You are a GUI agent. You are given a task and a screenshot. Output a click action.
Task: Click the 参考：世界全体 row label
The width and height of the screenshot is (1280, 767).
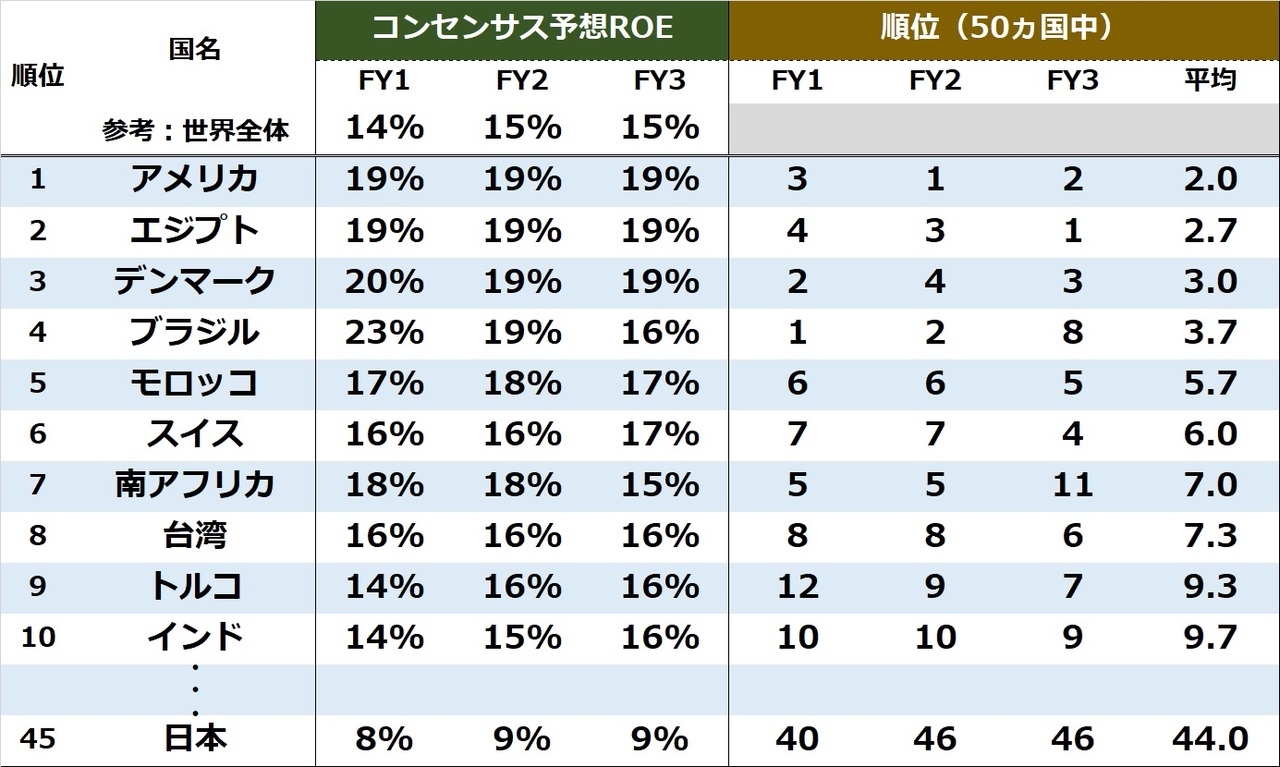pyautogui.click(x=195, y=131)
